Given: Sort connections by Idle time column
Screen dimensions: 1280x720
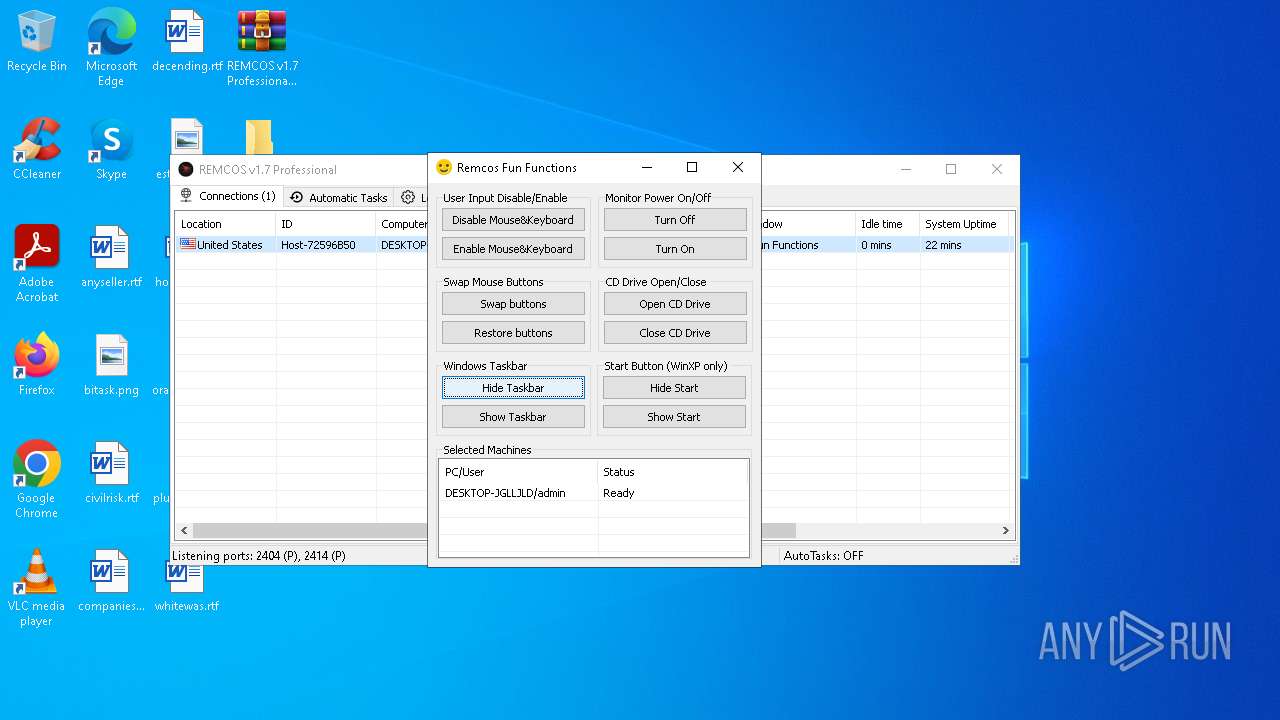Looking at the screenshot, I should coord(887,224).
